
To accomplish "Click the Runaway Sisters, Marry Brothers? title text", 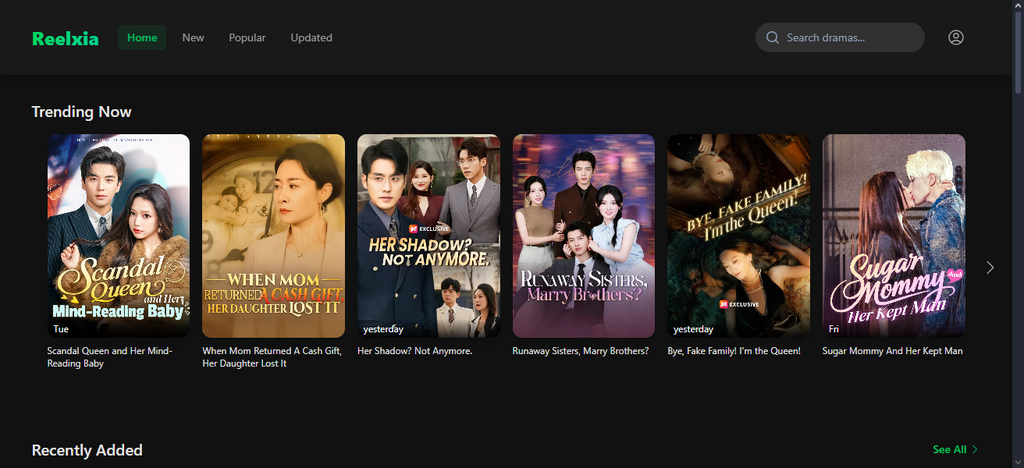I will 580,351.
